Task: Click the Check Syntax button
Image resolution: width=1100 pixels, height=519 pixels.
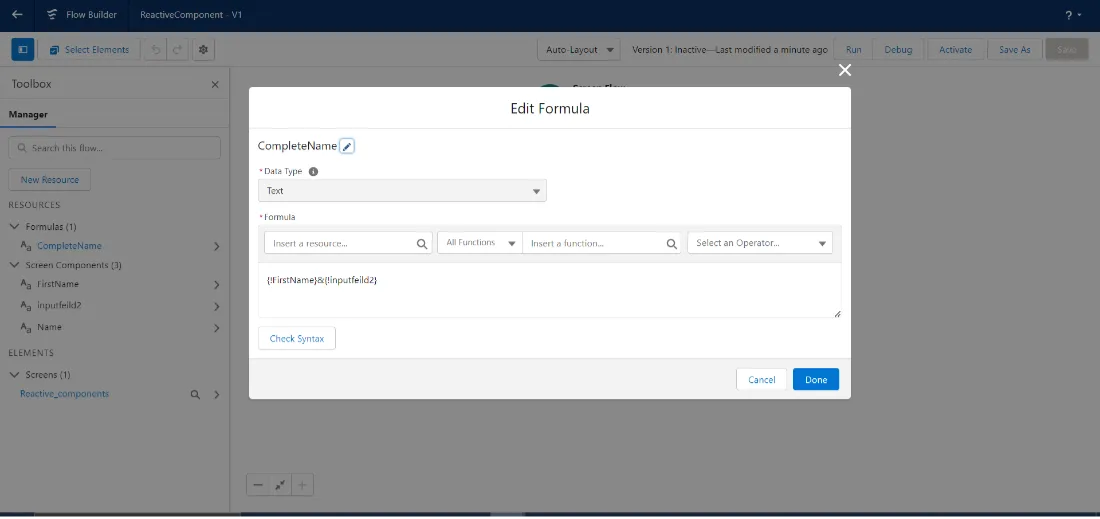Action: tap(297, 338)
